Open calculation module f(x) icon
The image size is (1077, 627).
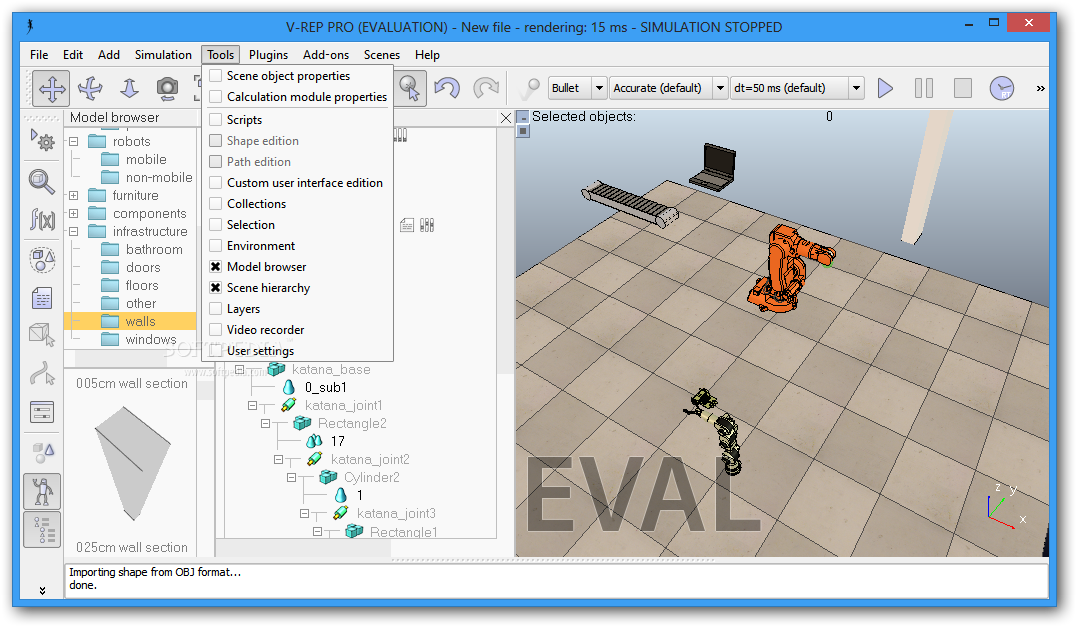pos(42,220)
